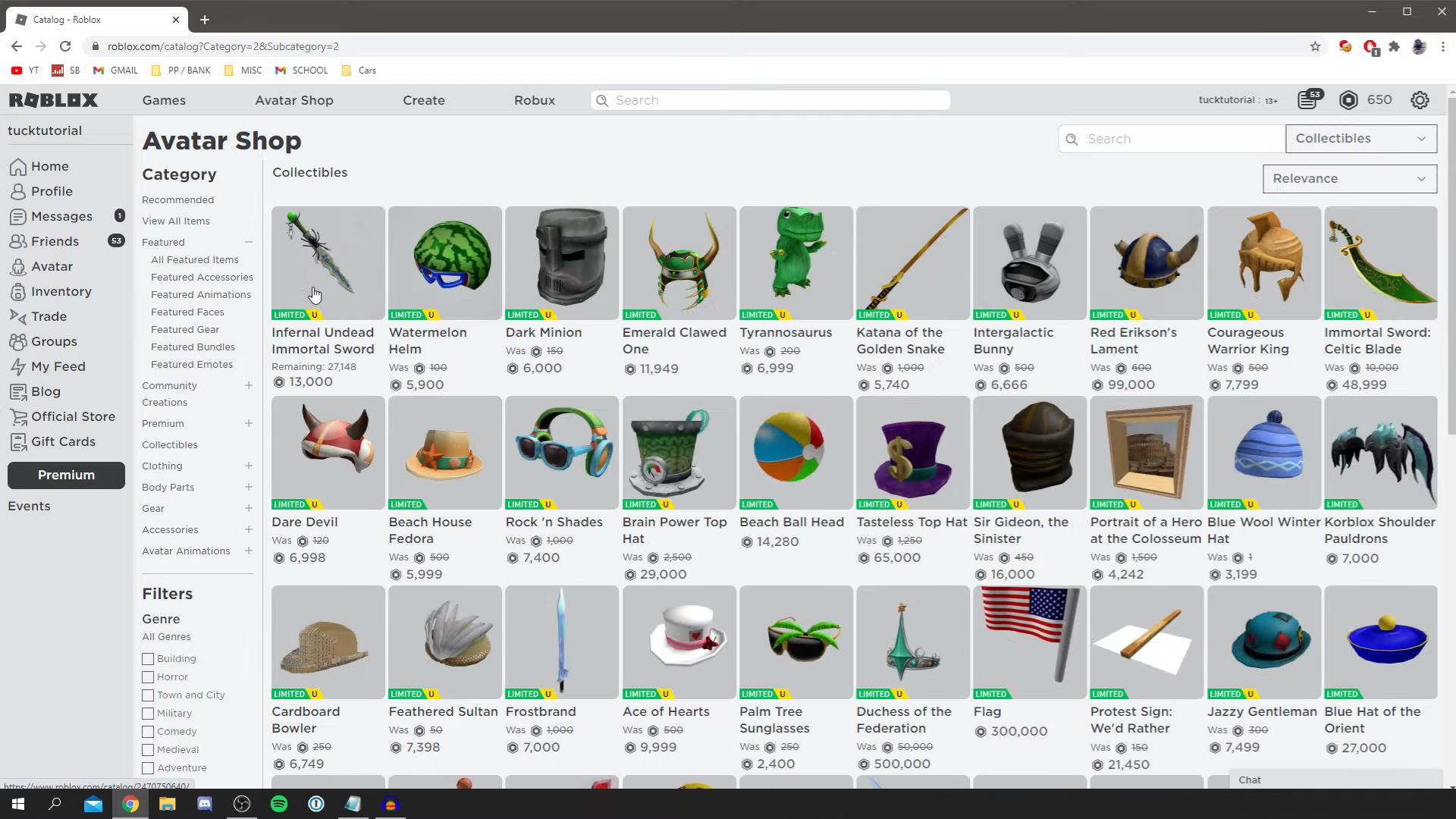The width and height of the screenshot is (1456, 819).
Task: Open the Groups sidebar icon
Action: [18, 342]
